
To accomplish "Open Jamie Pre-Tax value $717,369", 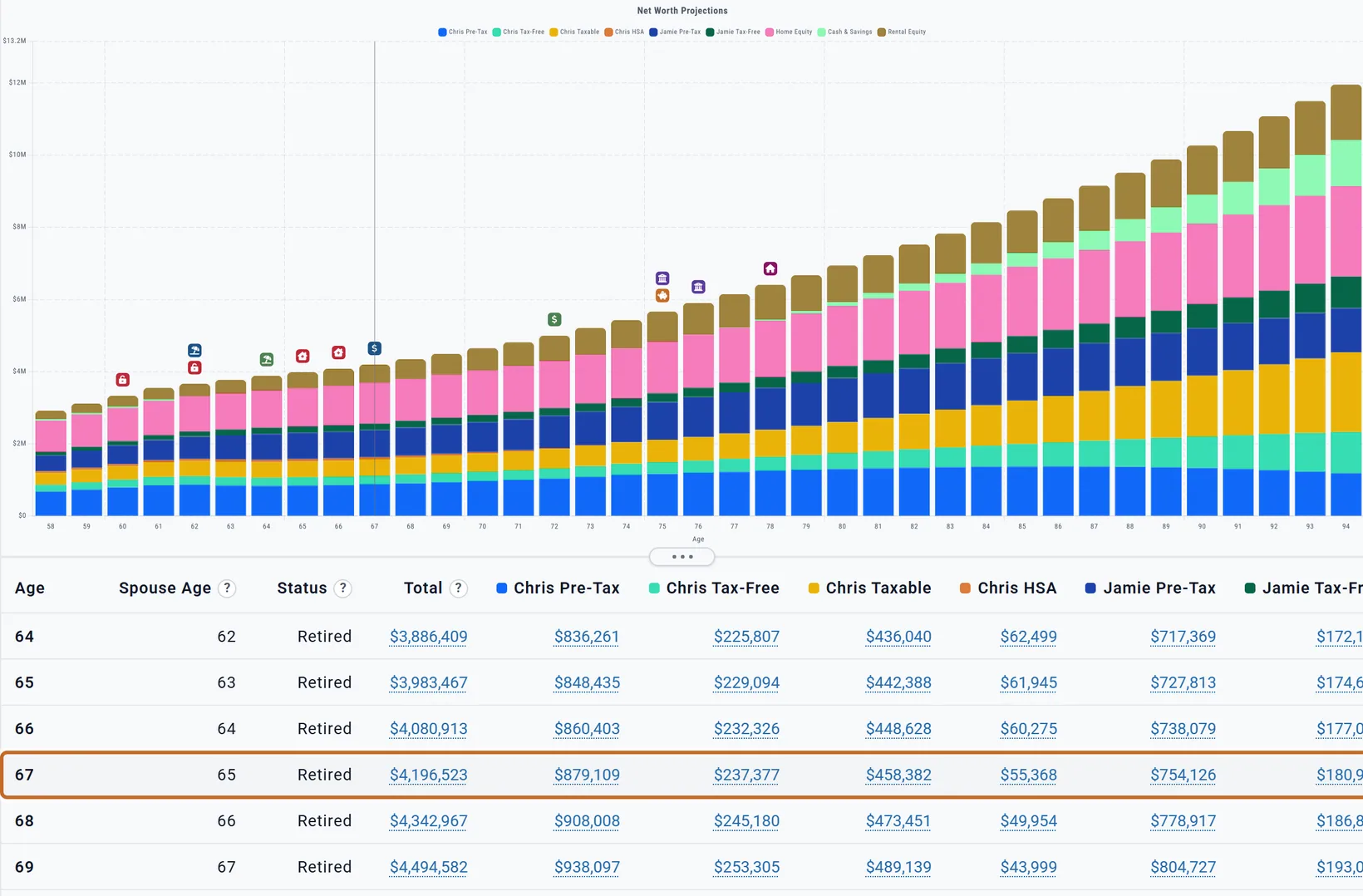I will (x=1183, y=637).
